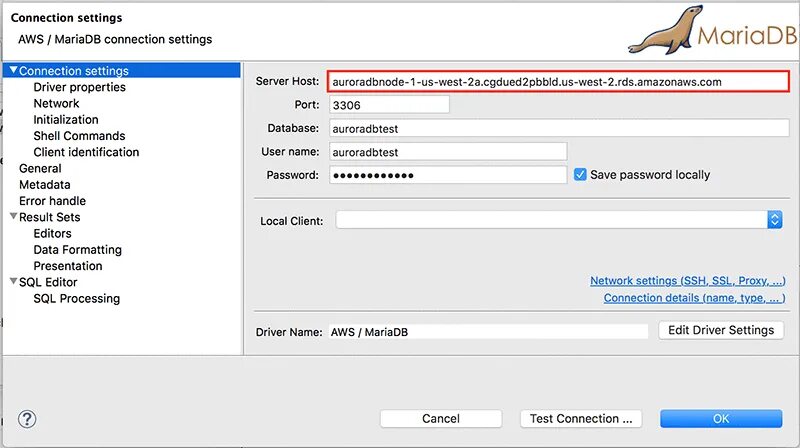The width and height of the screenshot is (800, 448).
Task: Select Shell Commands in the tree
Action: pos(79,136)
